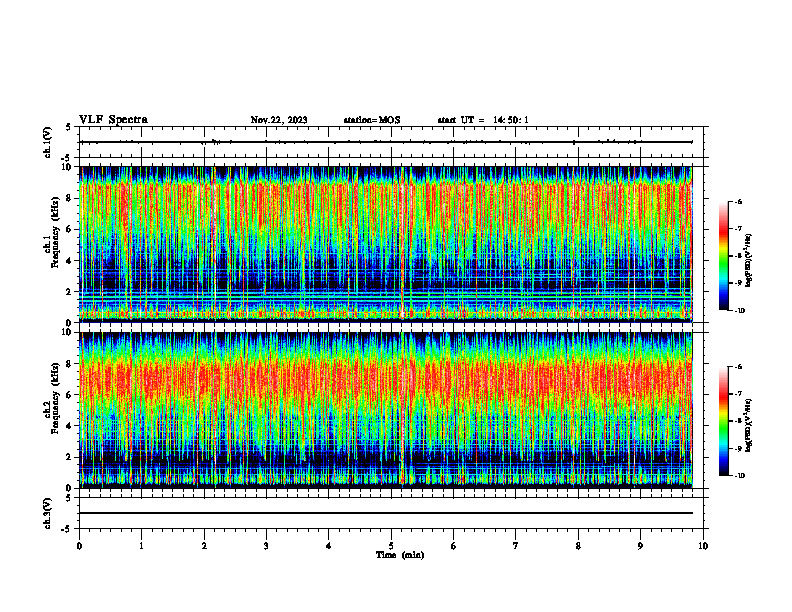The width and height of the screenshot is (792, 612).
Task: Click the ch.2 spectrogram panel
Action: tap(386, 410)
